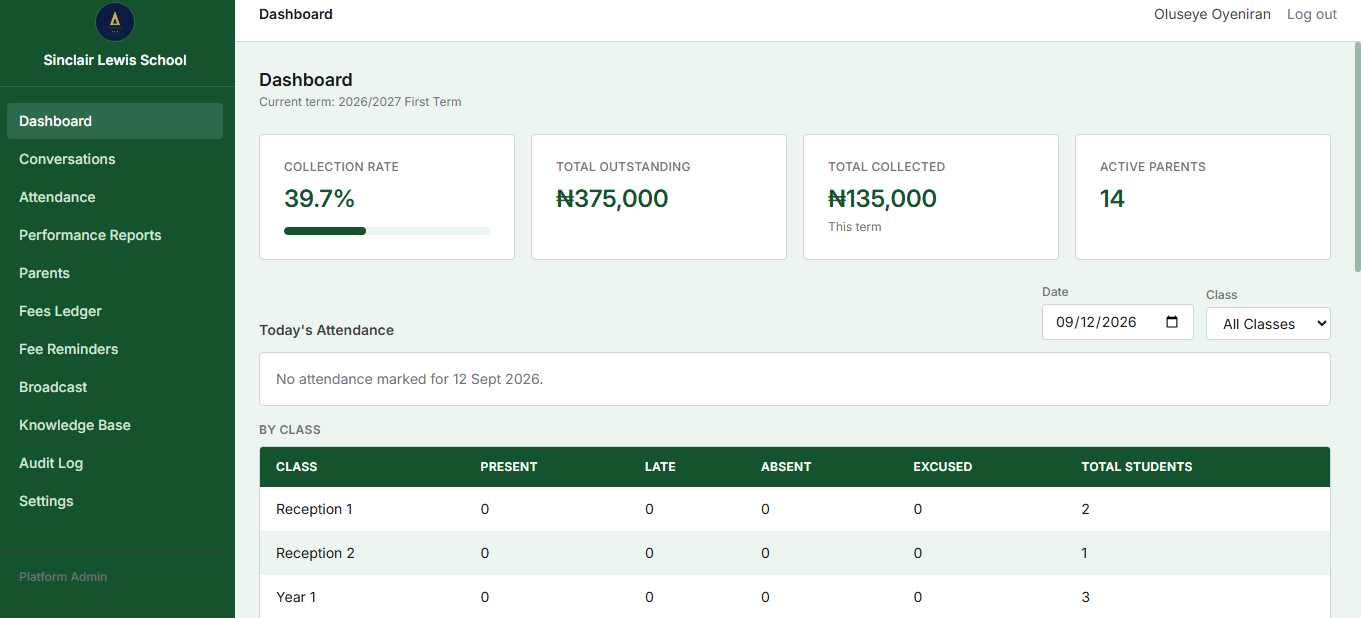1361x618 pixels.
Task: Click the Date input showing 09/12/2026
Action: [1117, 322]
